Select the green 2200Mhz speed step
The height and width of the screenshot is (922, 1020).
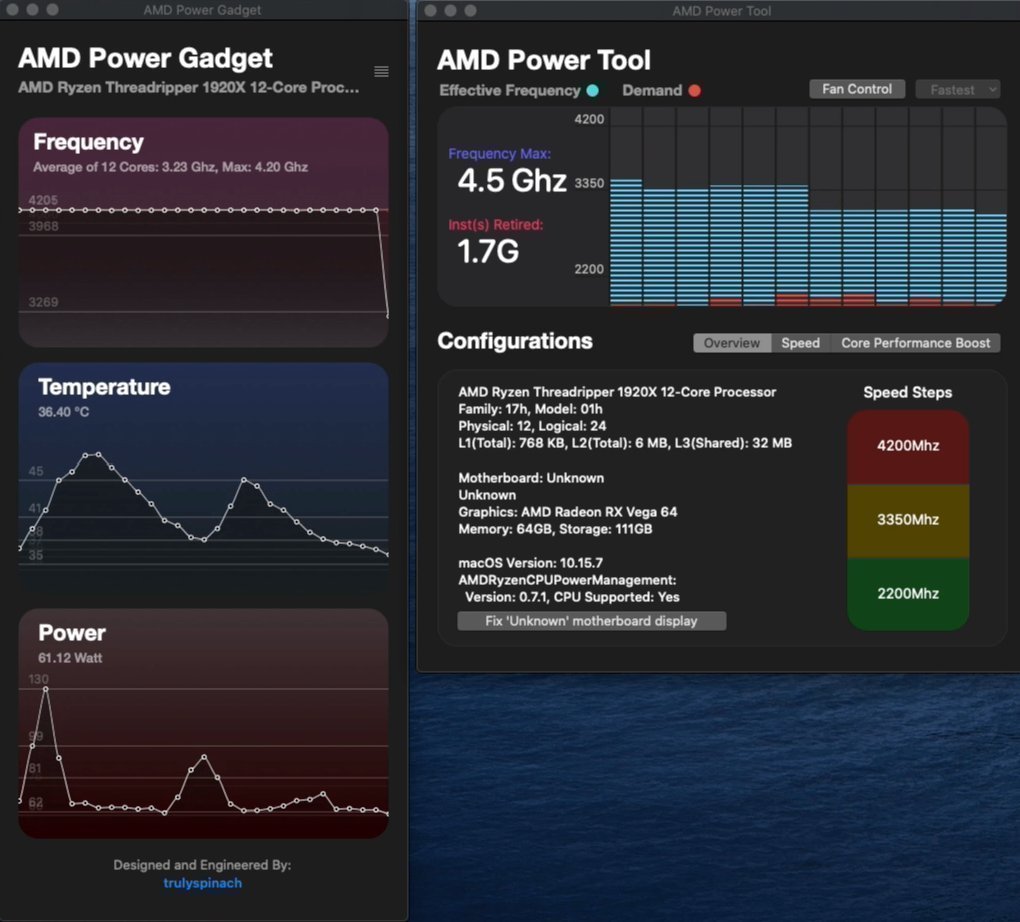(908, 594)
